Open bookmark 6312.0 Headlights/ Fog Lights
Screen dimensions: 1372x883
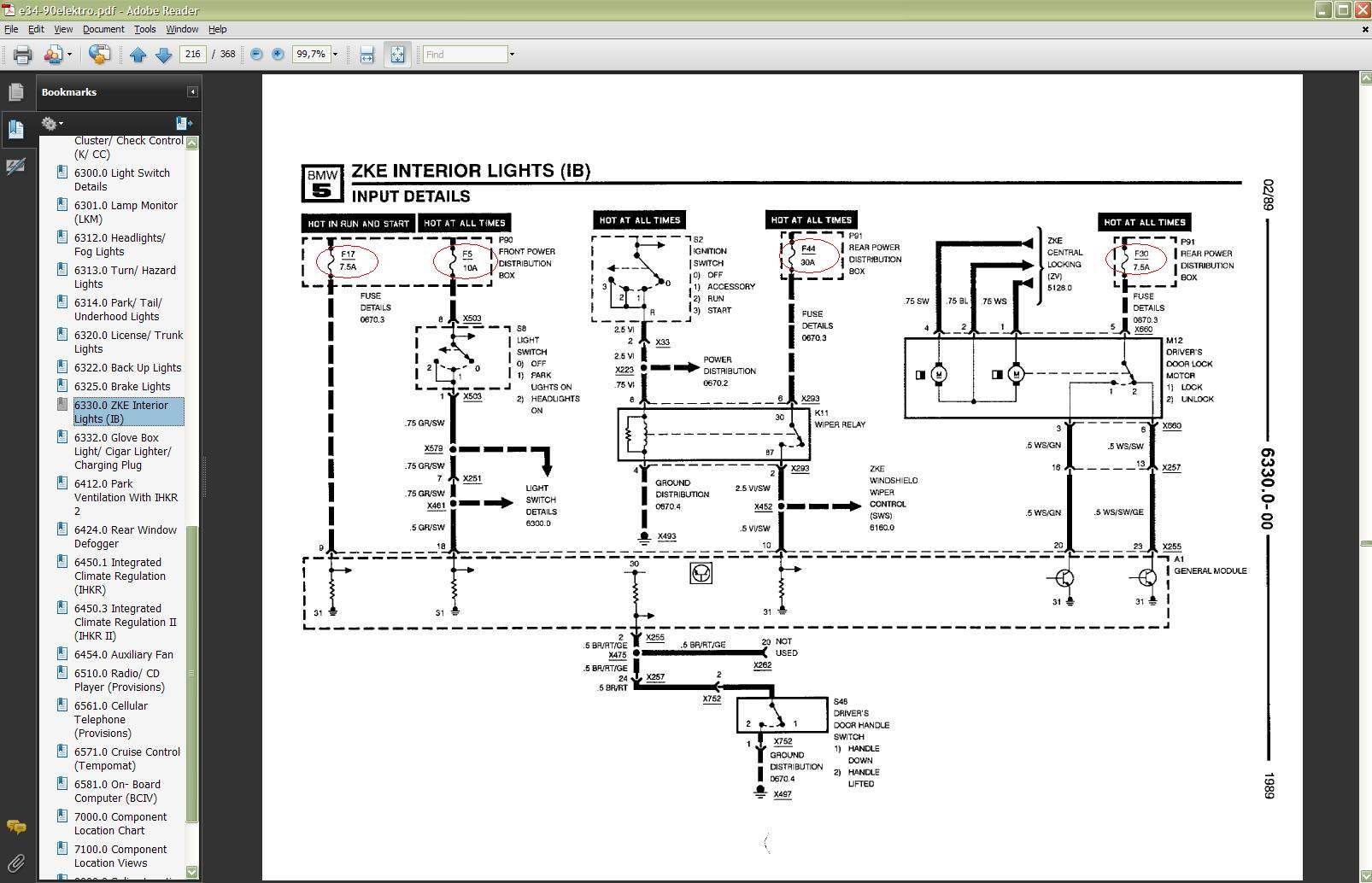pyautogui.click(x=120, y=244)
